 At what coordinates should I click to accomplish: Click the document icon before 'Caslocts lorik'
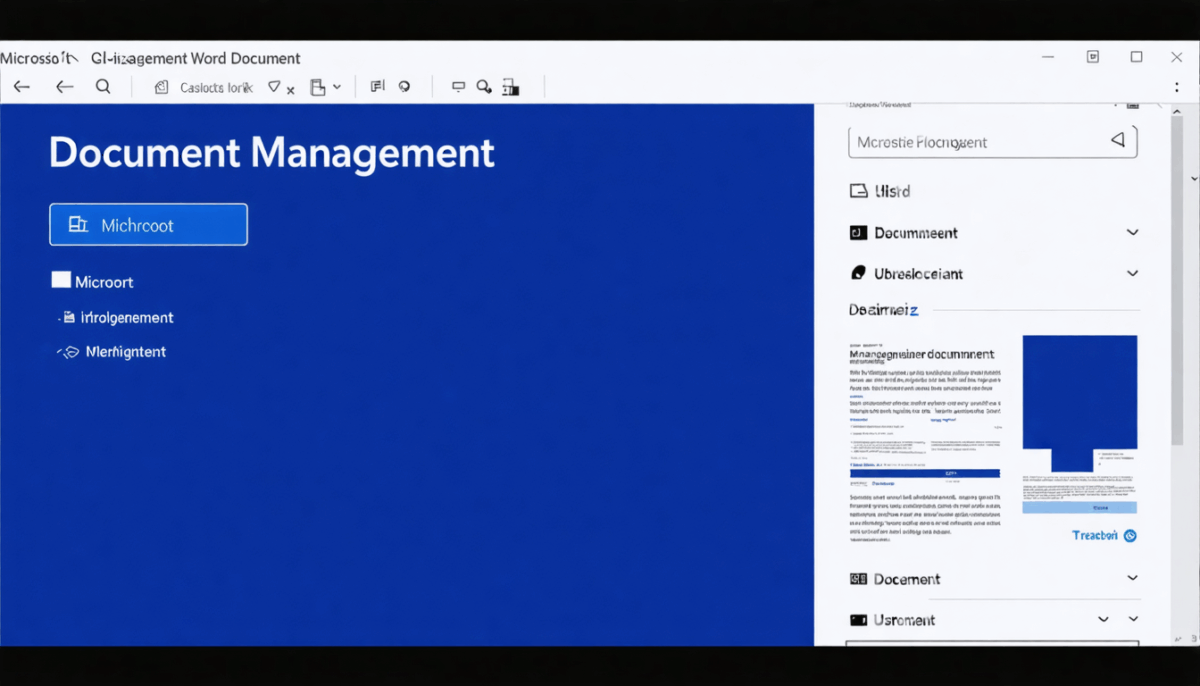coord(161,87)
